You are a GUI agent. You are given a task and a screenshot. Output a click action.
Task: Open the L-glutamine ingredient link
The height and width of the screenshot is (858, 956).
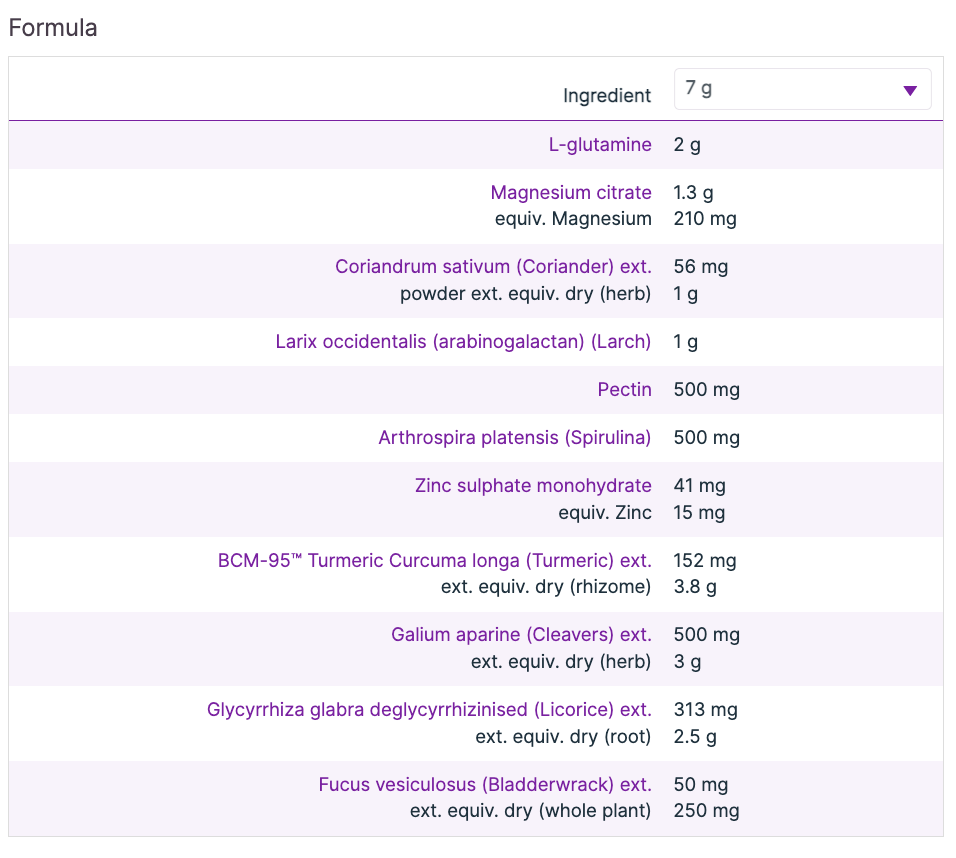(x=600, y=145)
